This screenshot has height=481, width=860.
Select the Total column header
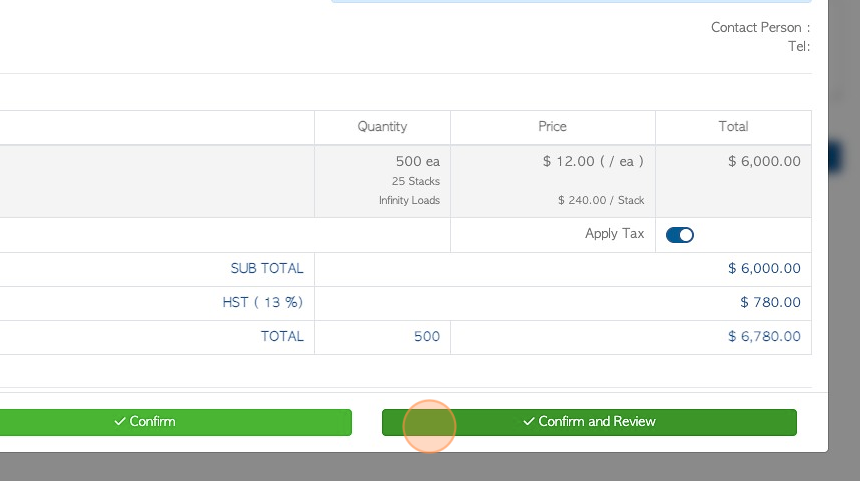pyautogui.click(x=733, y=127)
